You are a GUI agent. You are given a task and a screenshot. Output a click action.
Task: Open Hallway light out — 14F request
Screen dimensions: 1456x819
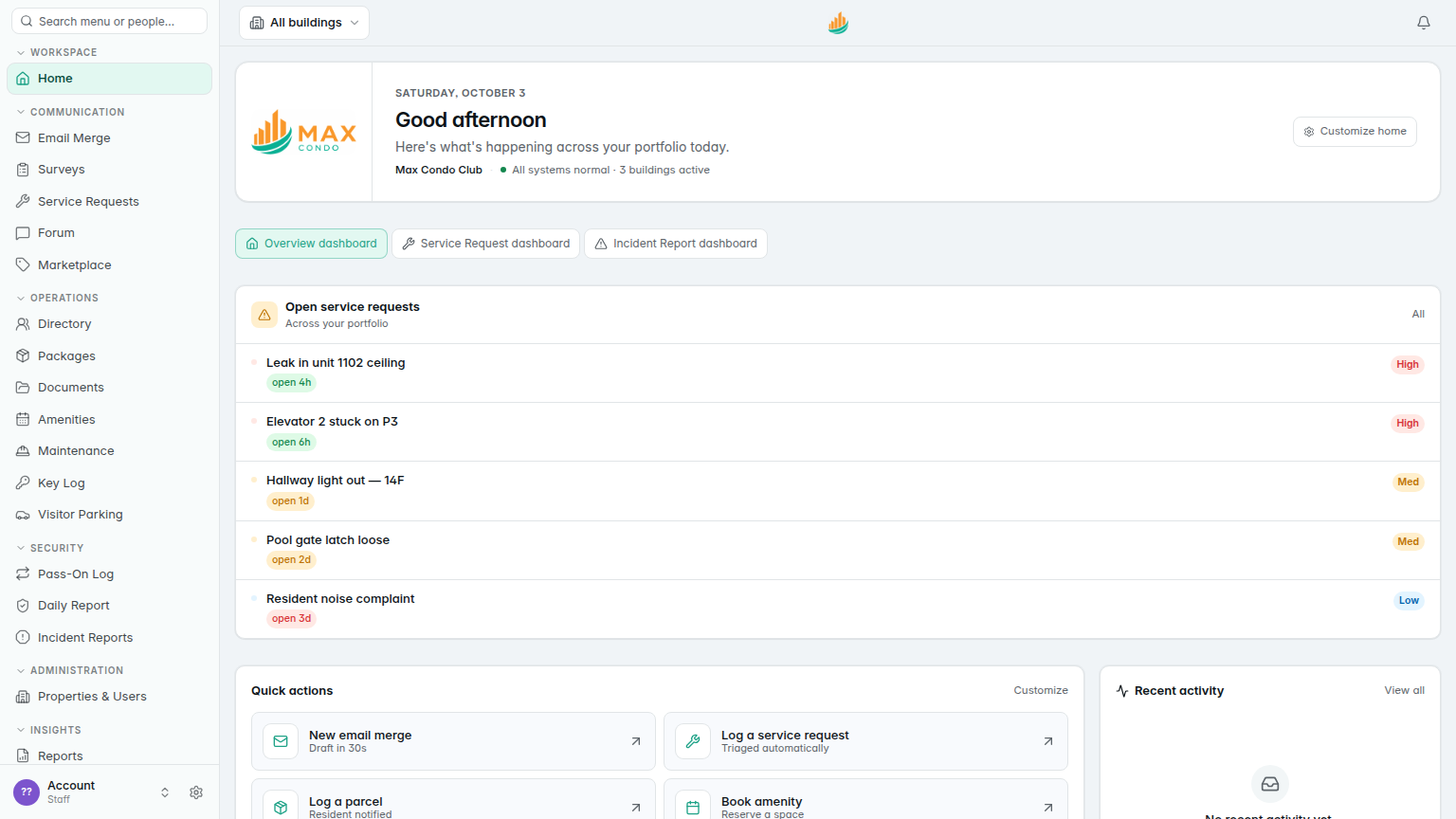(838, 491)
